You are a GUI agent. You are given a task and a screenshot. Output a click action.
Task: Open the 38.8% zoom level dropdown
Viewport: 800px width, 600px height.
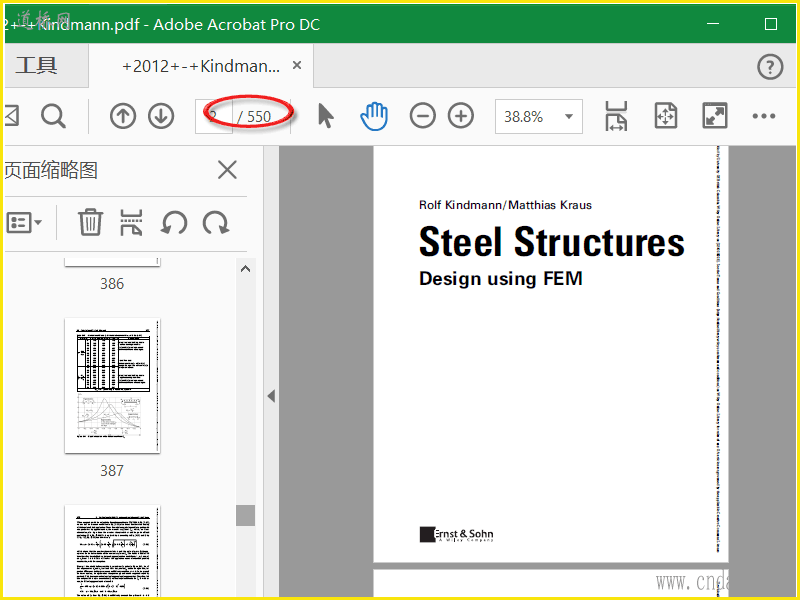pos(539,116)
